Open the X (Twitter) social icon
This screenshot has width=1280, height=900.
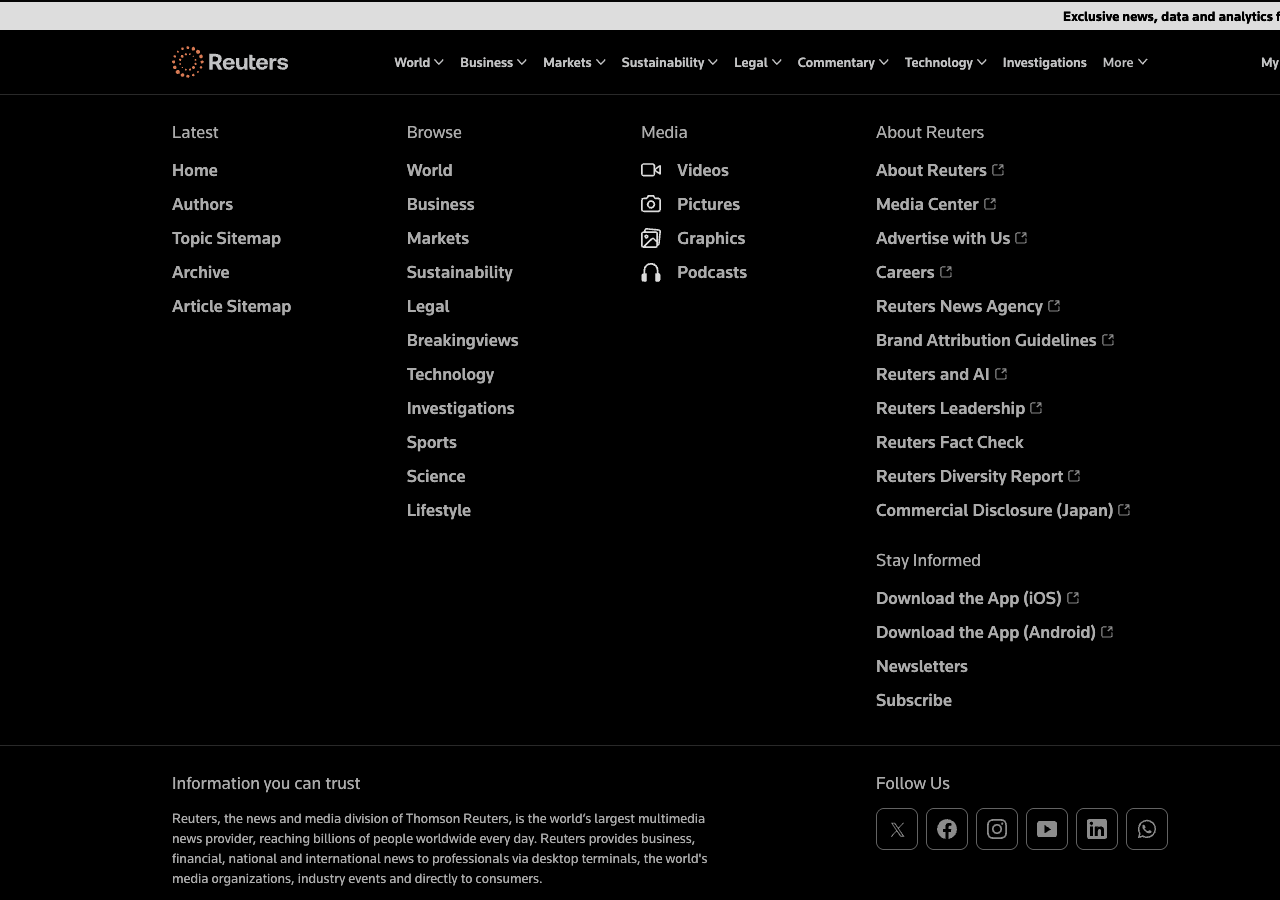[x=897, y=829]
